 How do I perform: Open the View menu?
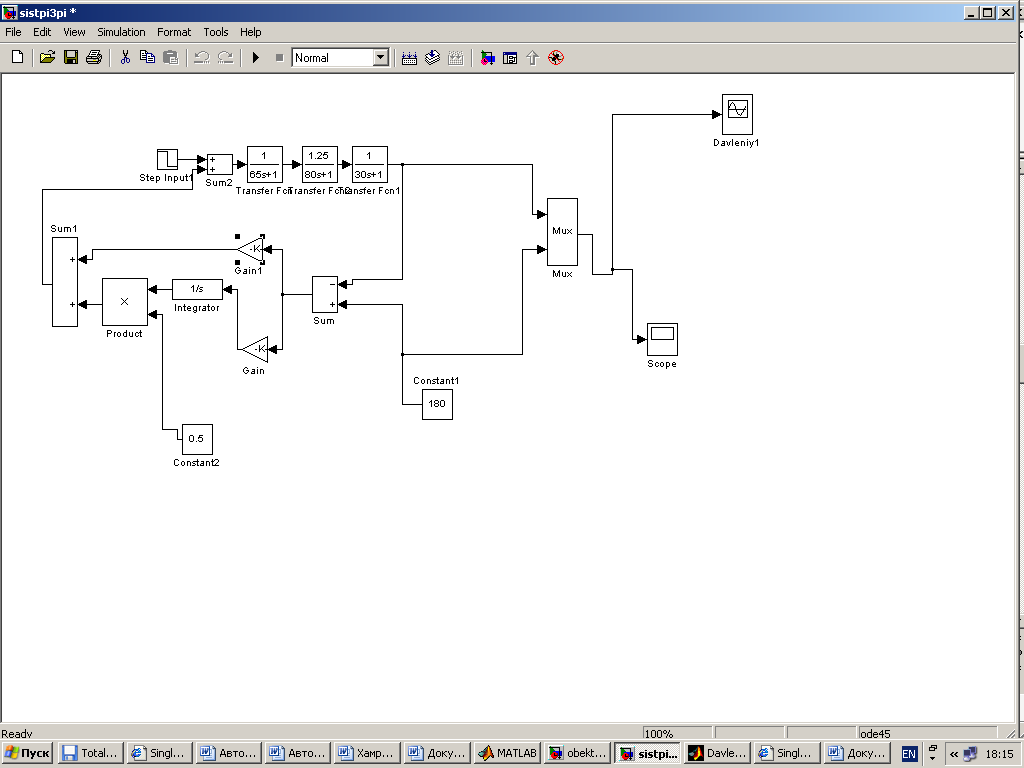coord(74,32)
